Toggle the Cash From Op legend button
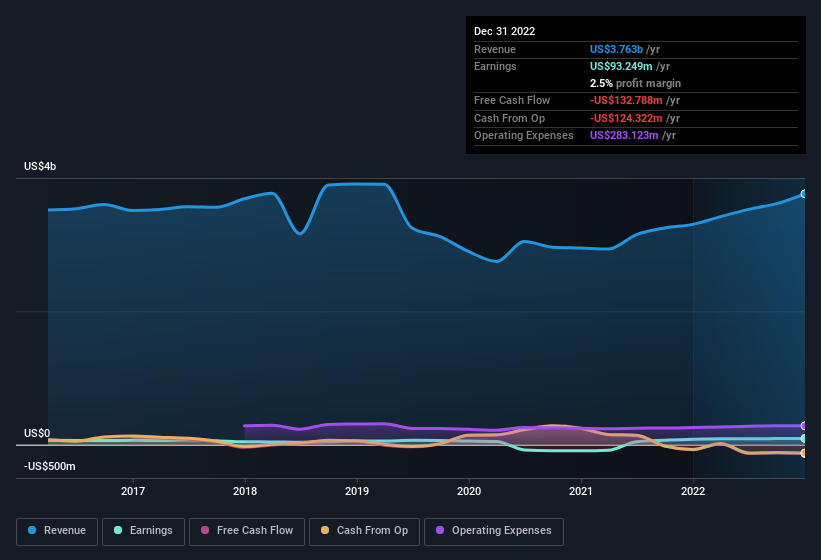This screenshot has height=560, width=821. pos(364,531)
